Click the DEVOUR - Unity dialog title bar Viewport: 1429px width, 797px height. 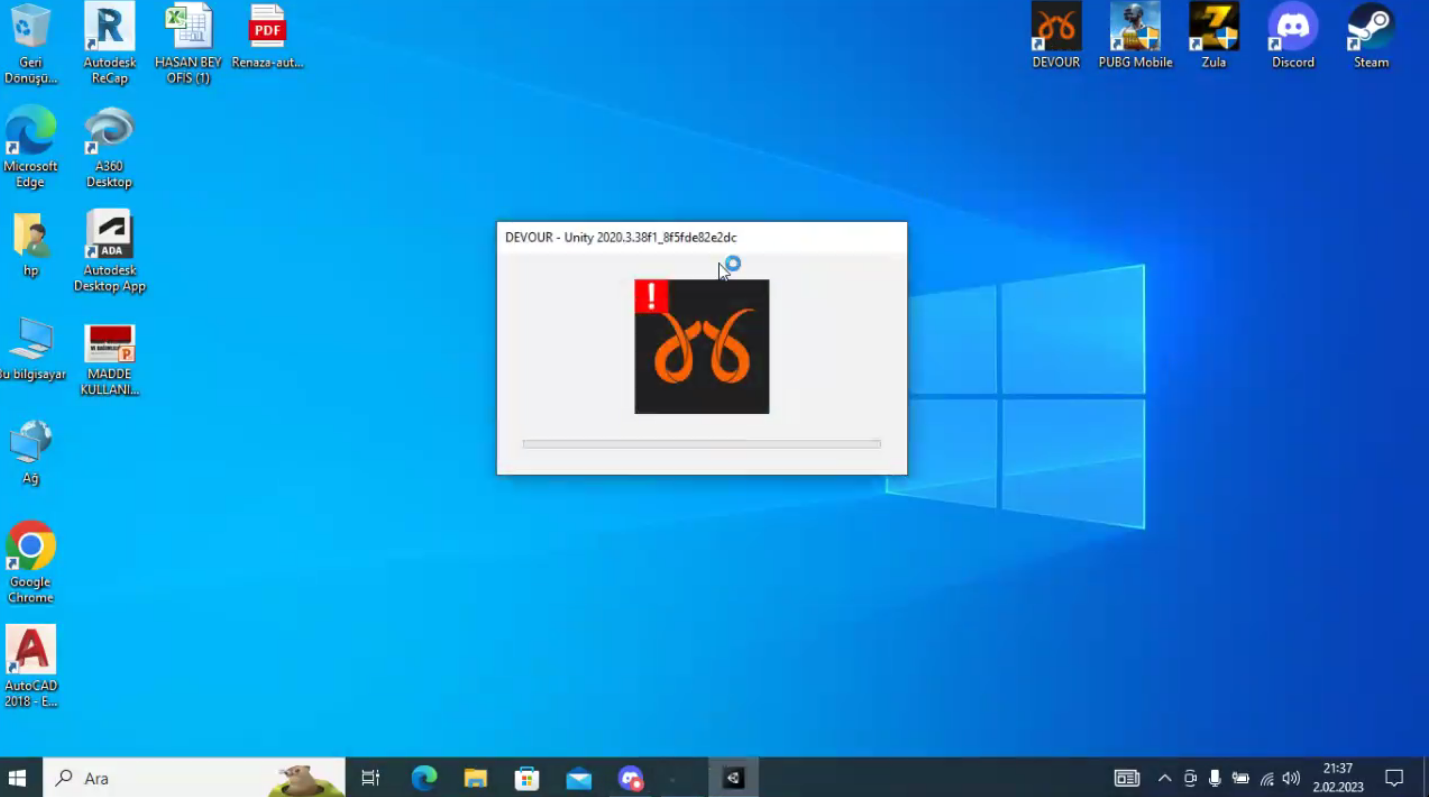pos(702,237)
